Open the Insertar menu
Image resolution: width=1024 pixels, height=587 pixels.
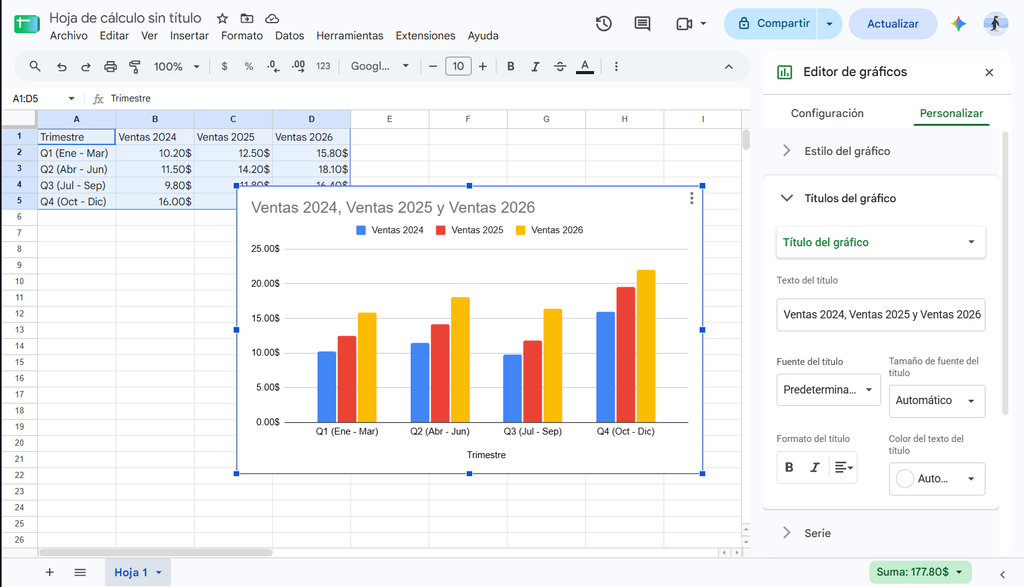(189, 36)
